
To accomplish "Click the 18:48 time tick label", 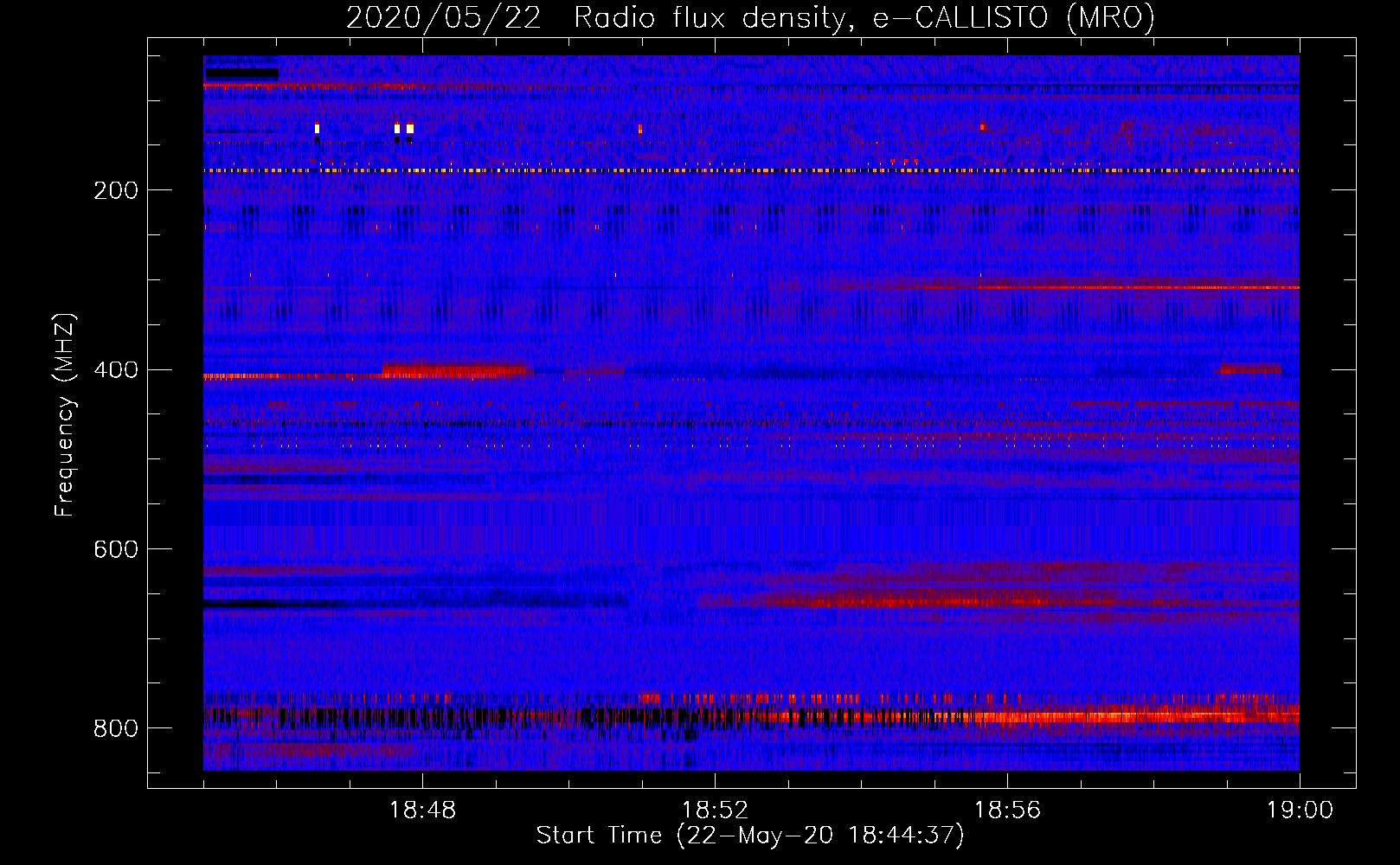I will point(422,811).
